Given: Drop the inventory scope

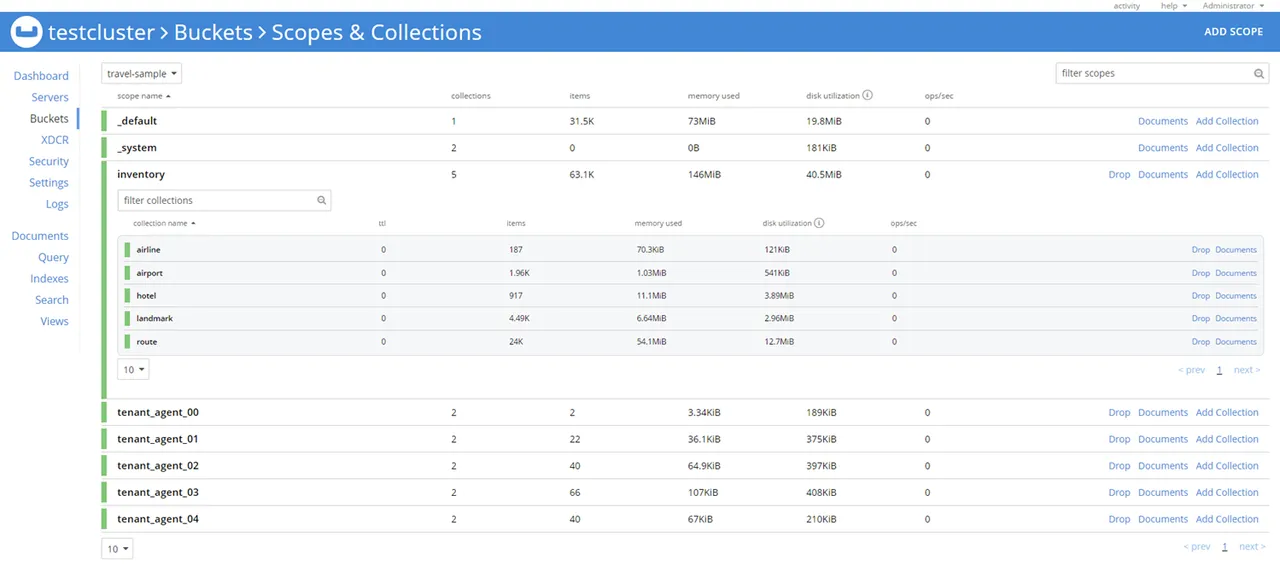Looking at the screenshot, I should (1119, 175).
